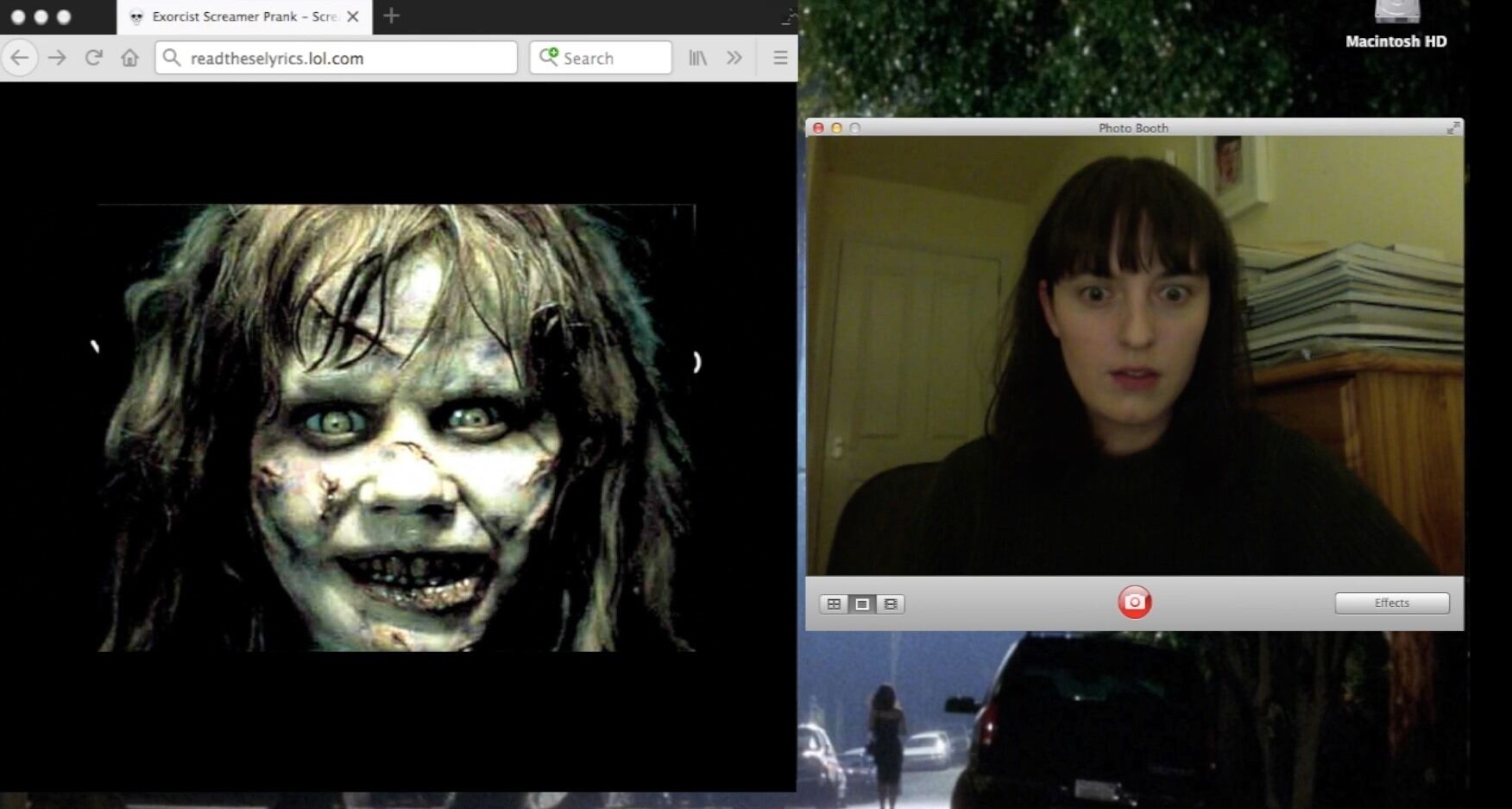Go forward using the browser forward arrow
The height and width of the screenshot is (809, 1512).
(x=57, y=58)
